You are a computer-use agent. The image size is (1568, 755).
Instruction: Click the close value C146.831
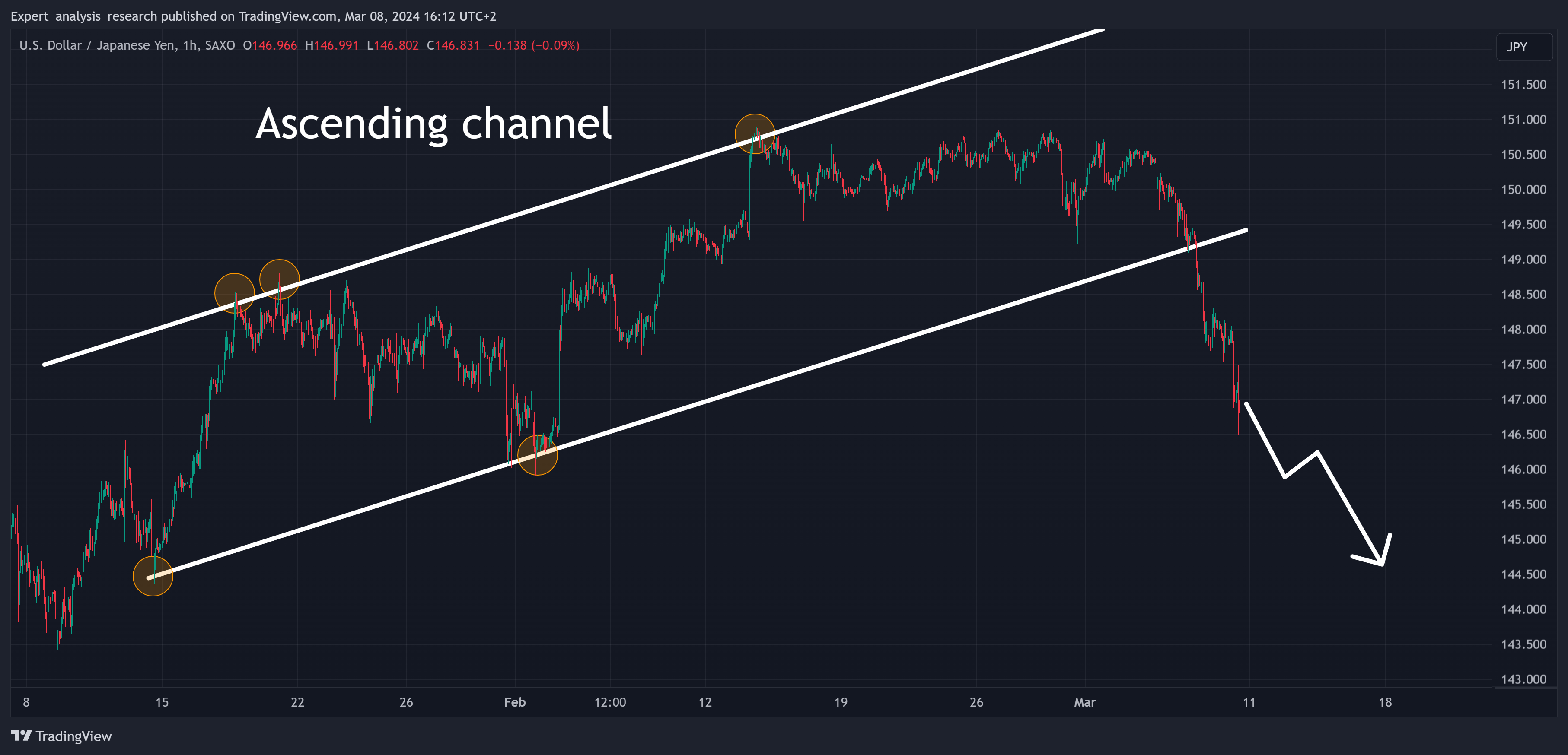pyautogui.click(x=453, y=46)
